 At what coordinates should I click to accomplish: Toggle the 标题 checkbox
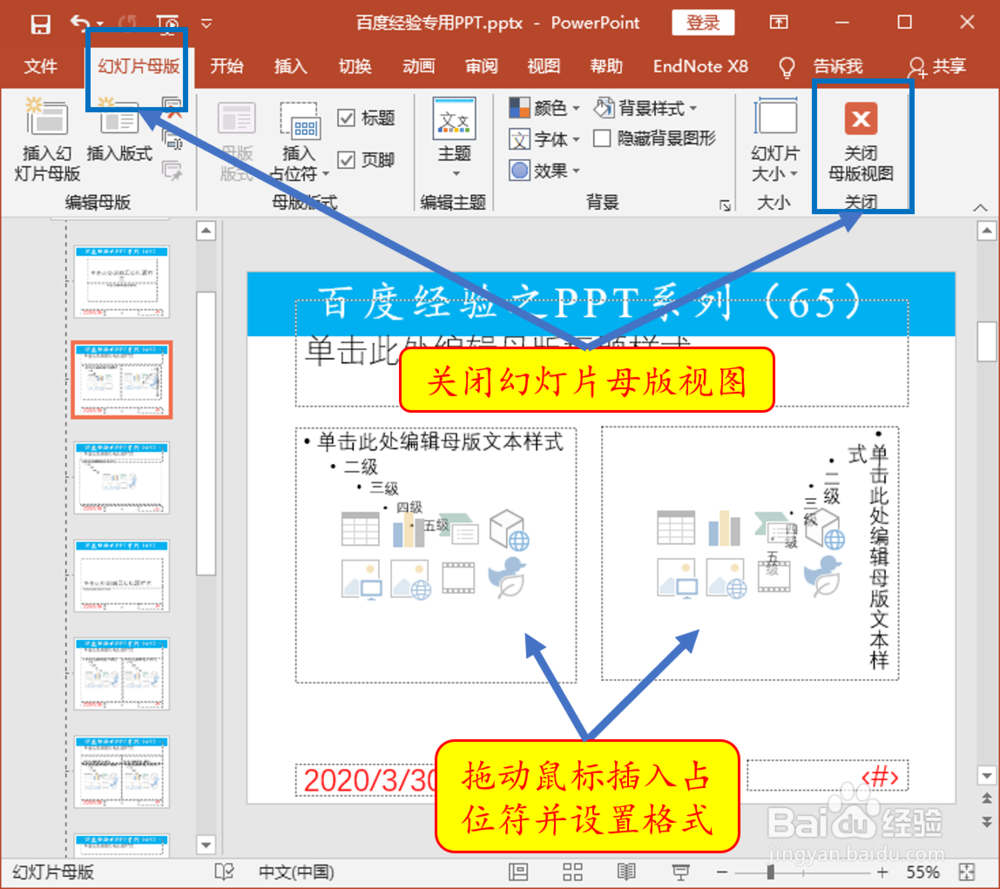(x=346, y=118)
